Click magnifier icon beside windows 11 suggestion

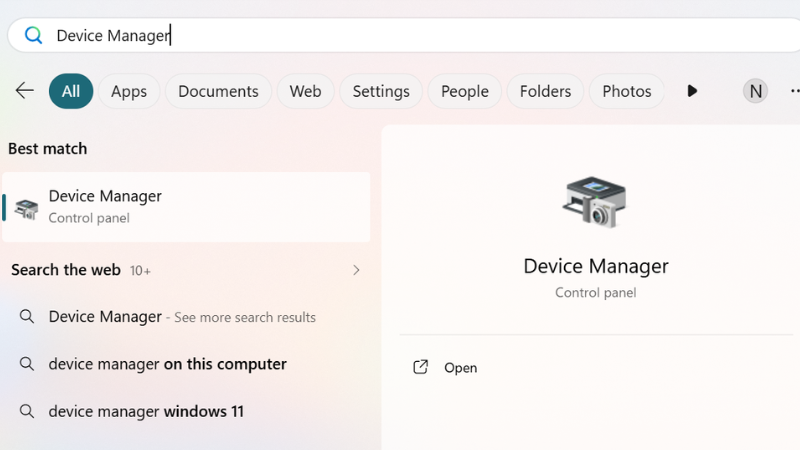point(27,411)
